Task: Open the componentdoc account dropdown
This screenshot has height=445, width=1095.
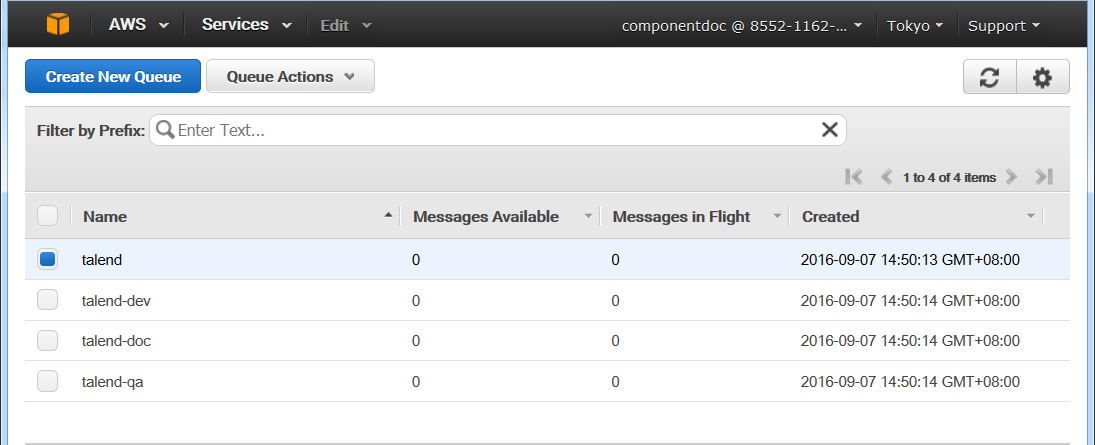Action: pyautogui.click(x=741, y=25)
